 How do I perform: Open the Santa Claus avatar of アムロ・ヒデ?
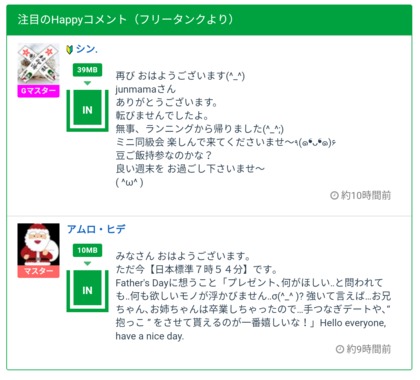[x=38, y=244]
